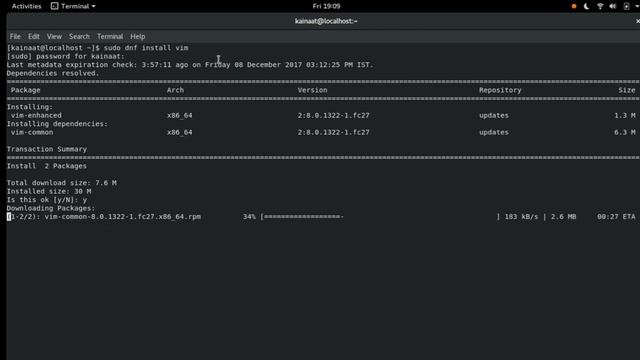Click the 'Installed size: 30 M' line

tap(49, 191)
